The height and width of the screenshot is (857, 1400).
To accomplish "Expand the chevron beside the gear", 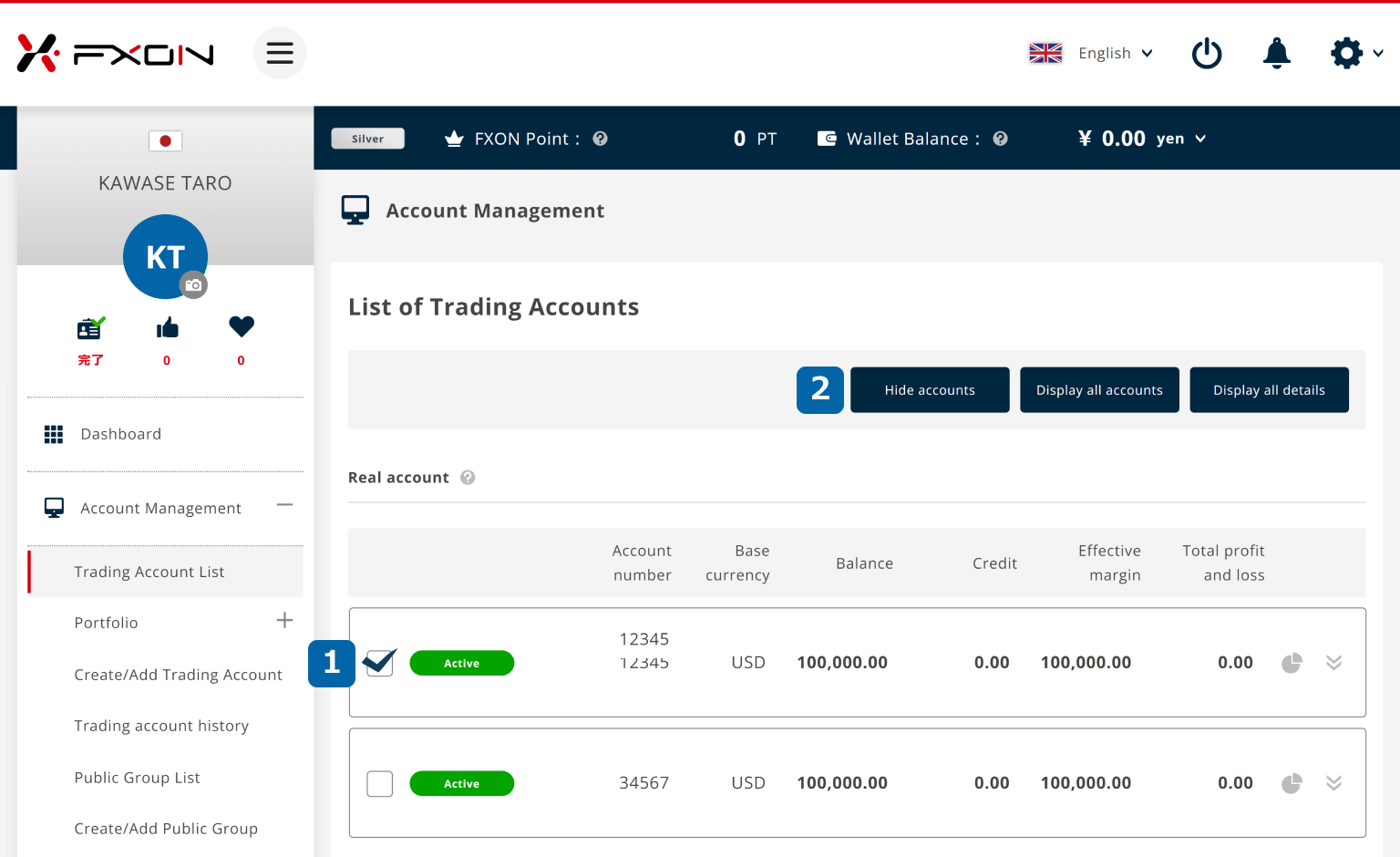I will coord(1378,53).
